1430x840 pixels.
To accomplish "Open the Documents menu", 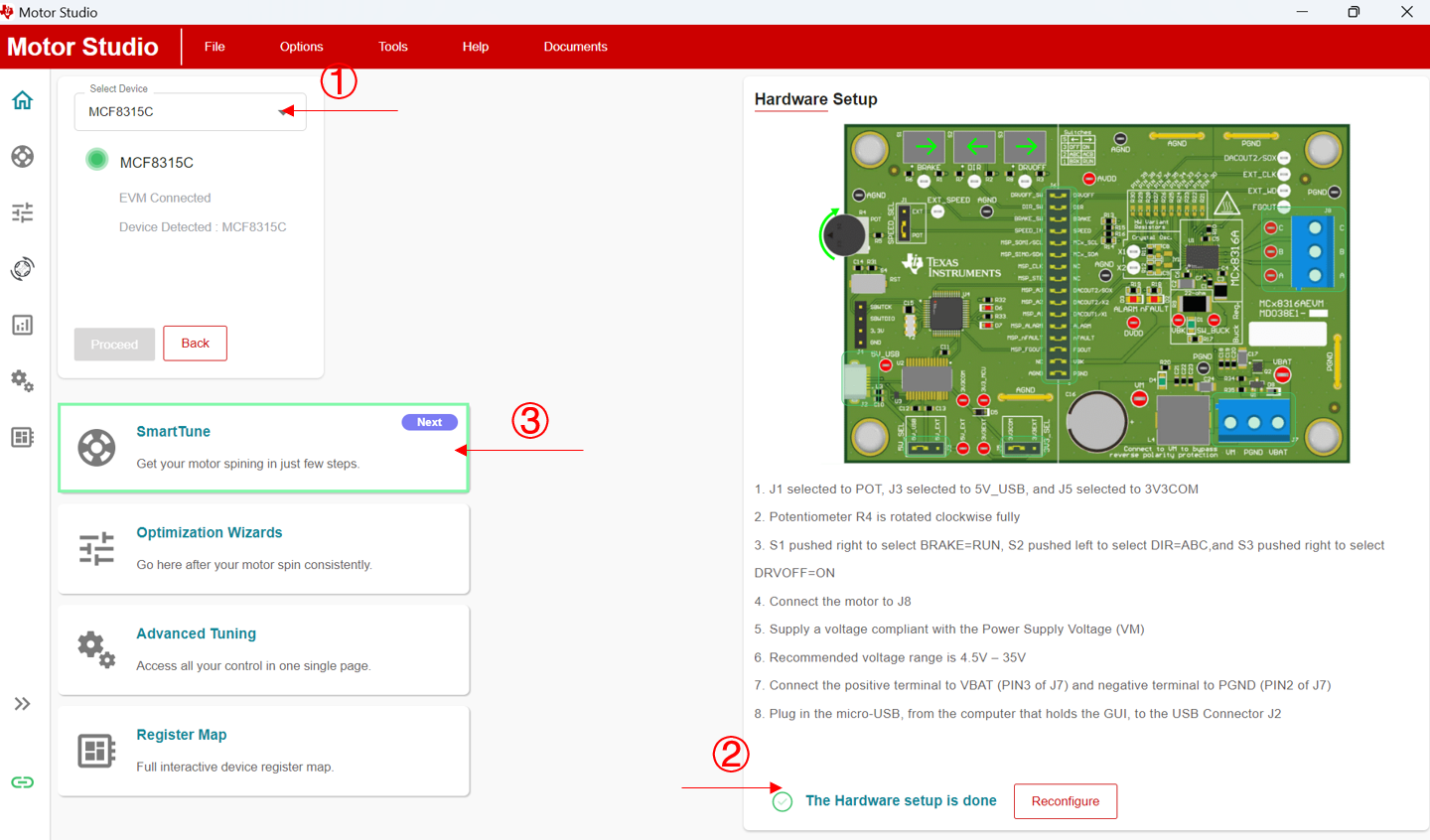I will (x=575, y=47).
